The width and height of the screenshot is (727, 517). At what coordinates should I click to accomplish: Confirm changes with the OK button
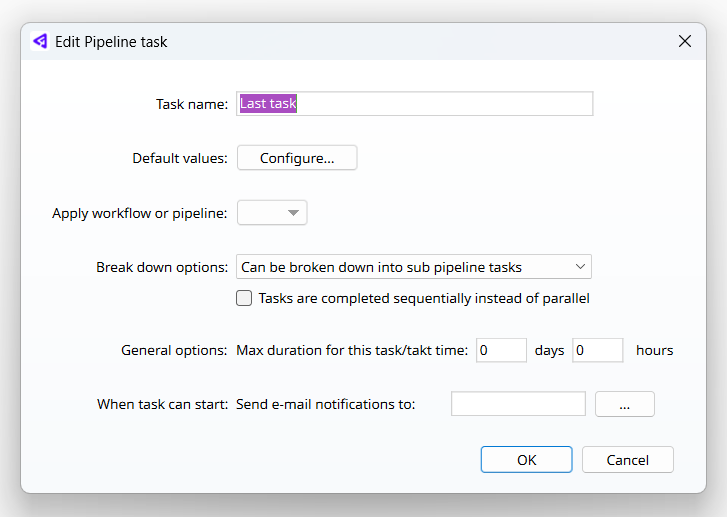pos(526,460)
